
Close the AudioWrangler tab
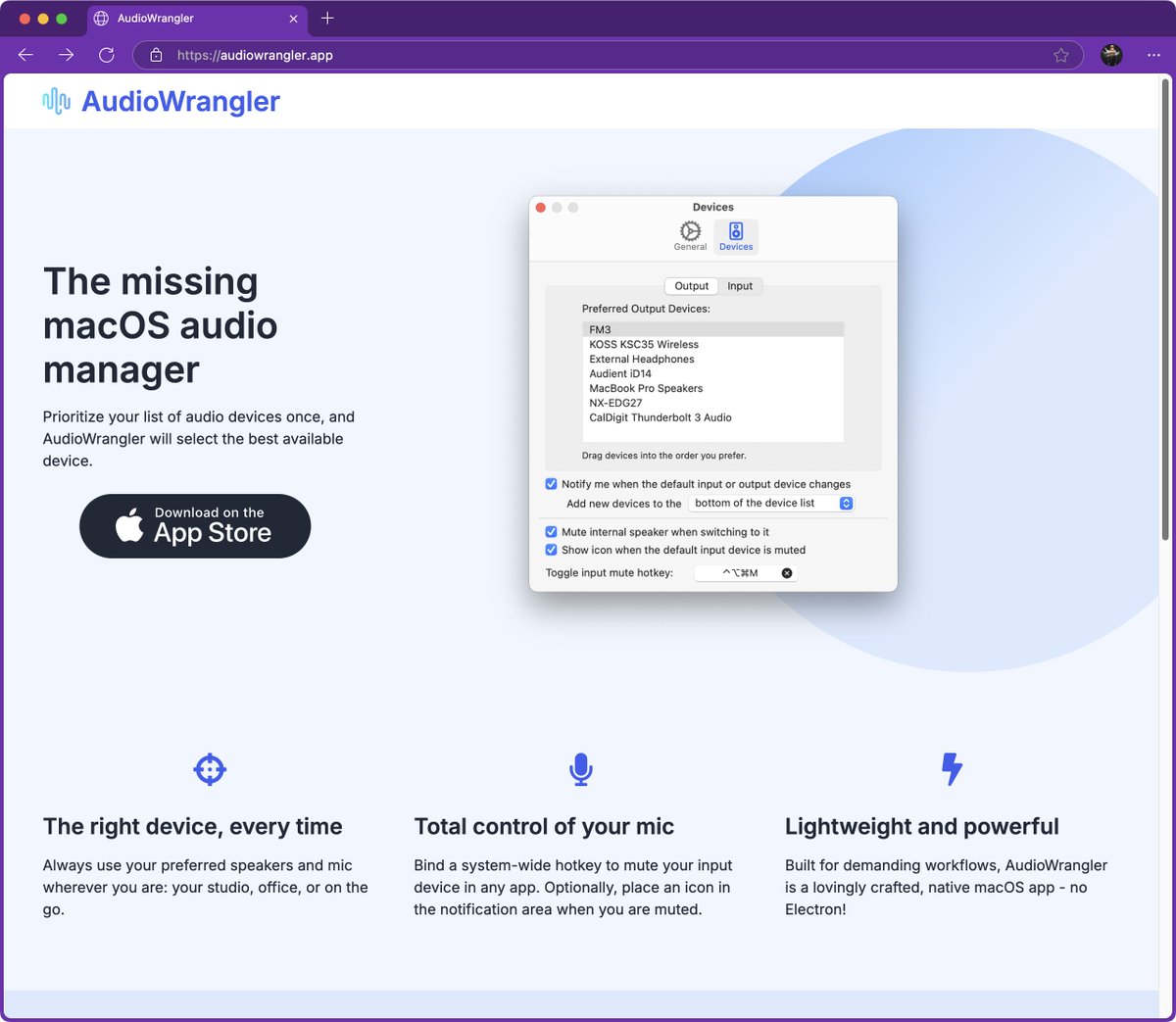coord(293,19)
